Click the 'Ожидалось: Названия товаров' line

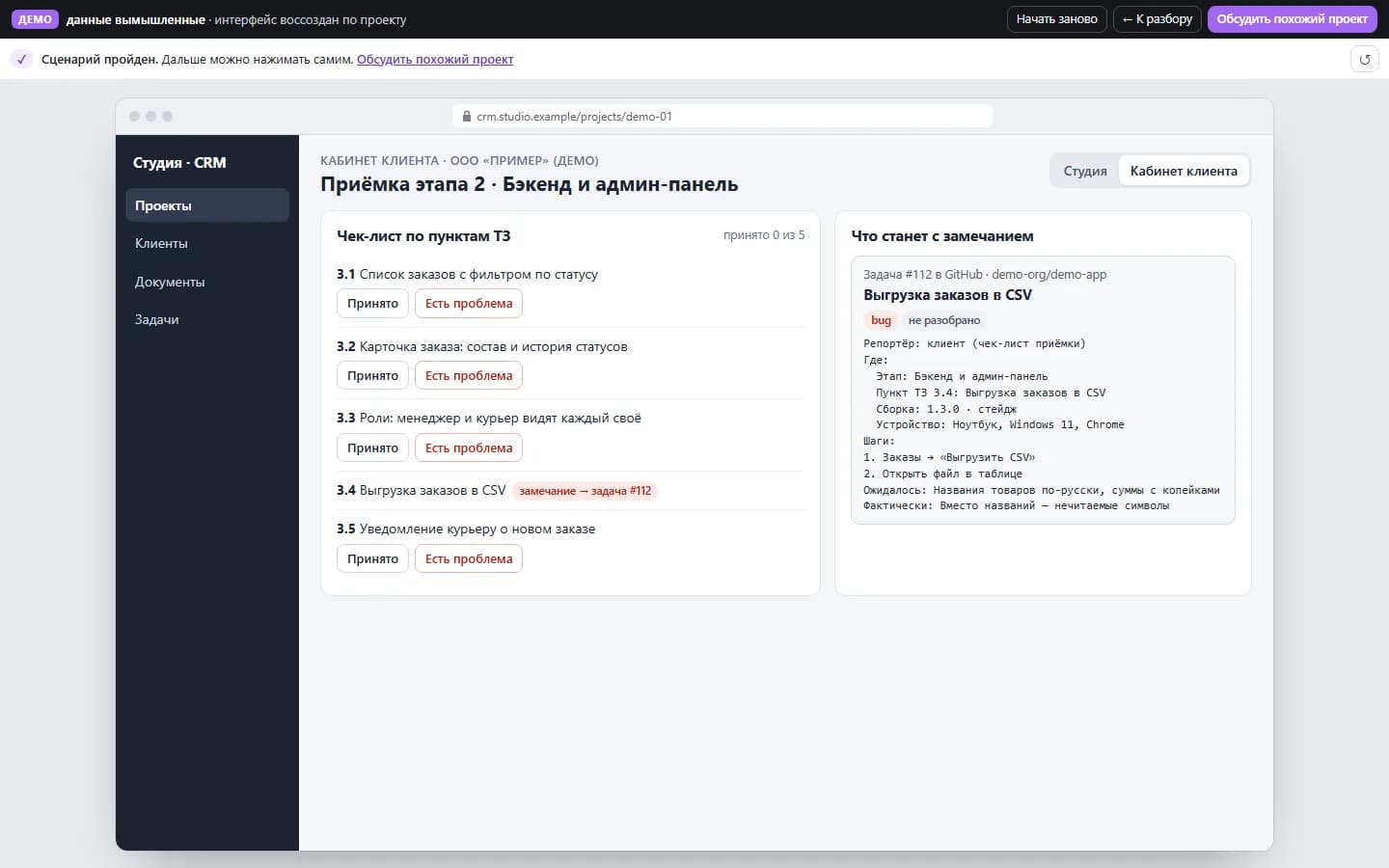pyautogui.click(x=1042, y=490)
